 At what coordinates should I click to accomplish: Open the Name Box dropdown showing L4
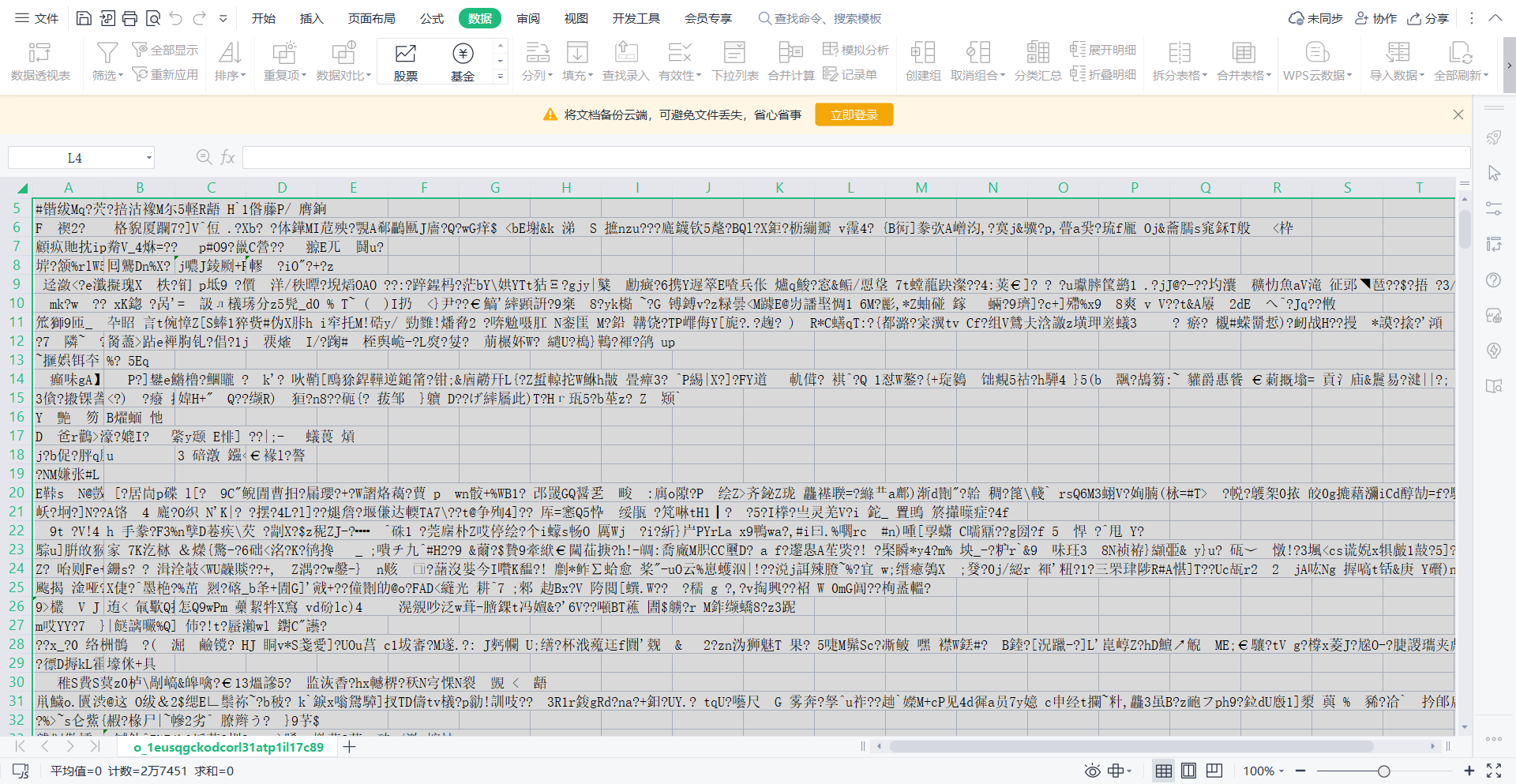(x=148, y=158)
